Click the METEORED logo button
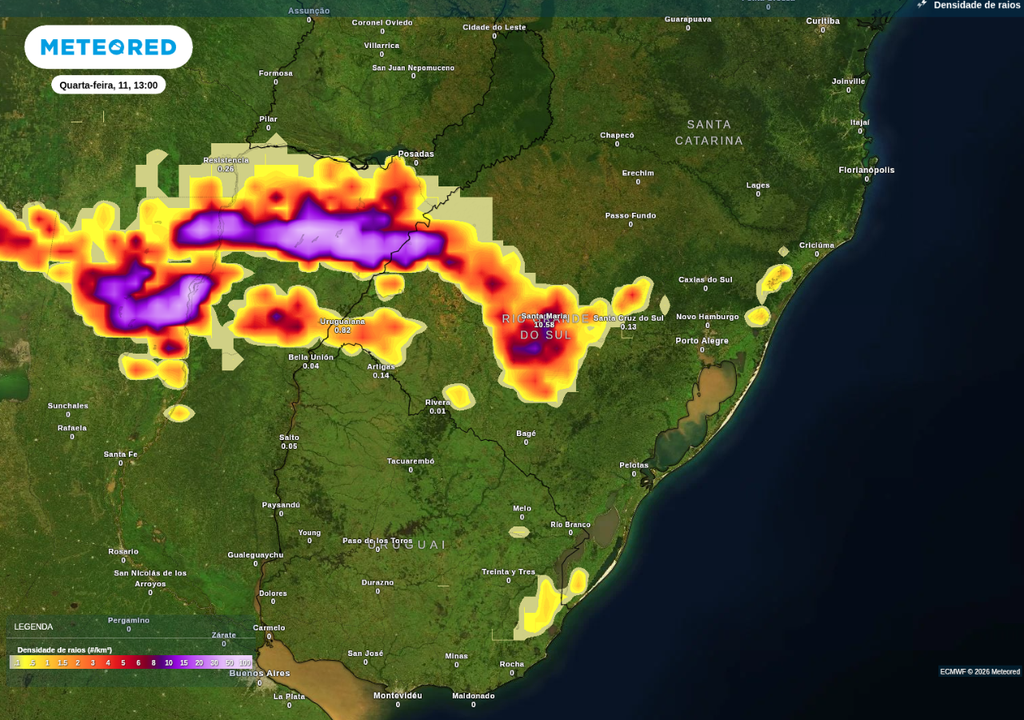The image size is (1024, 720). [108, 46]
